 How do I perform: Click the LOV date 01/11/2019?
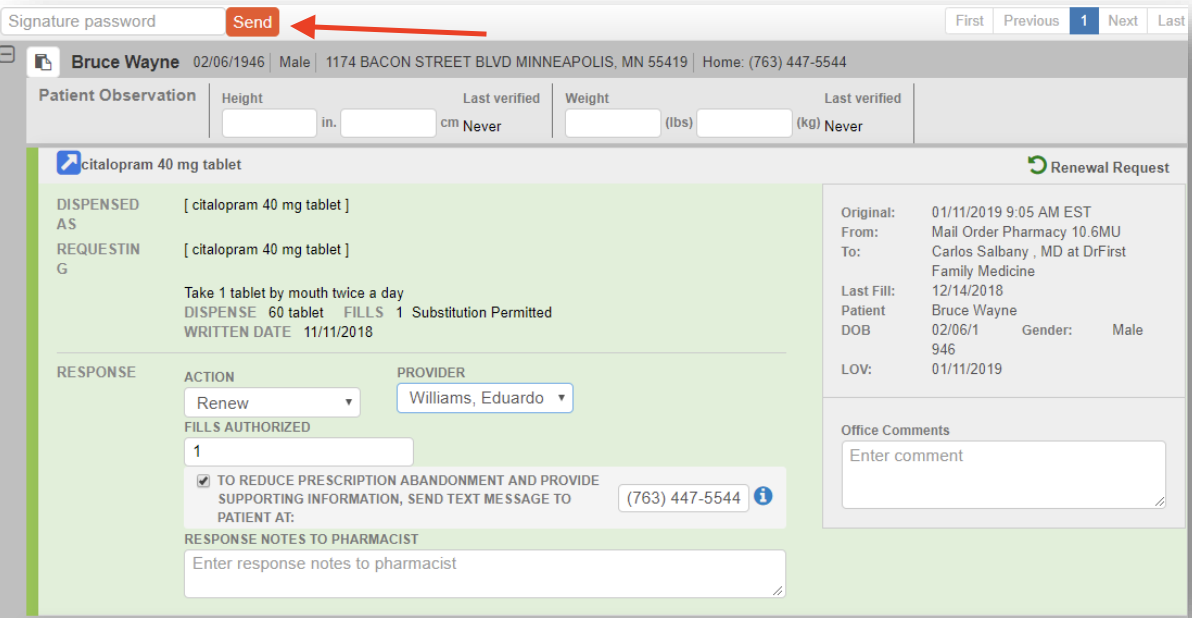[967, 369]
